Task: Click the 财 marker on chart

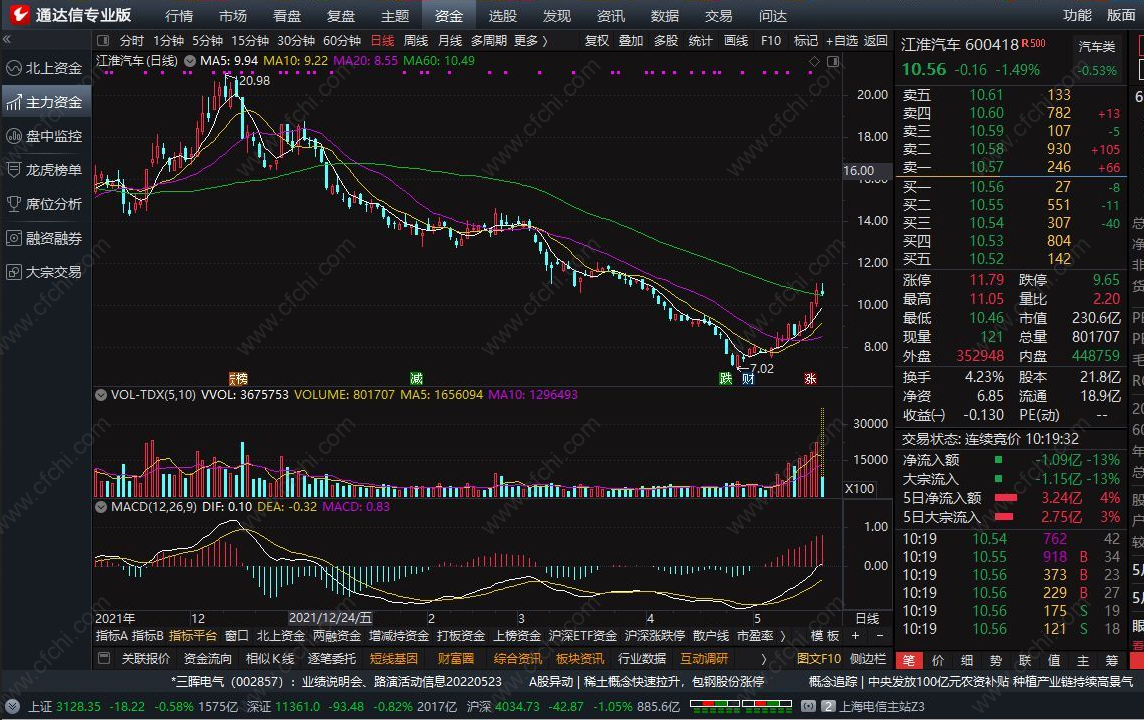Action: [748, 379]
